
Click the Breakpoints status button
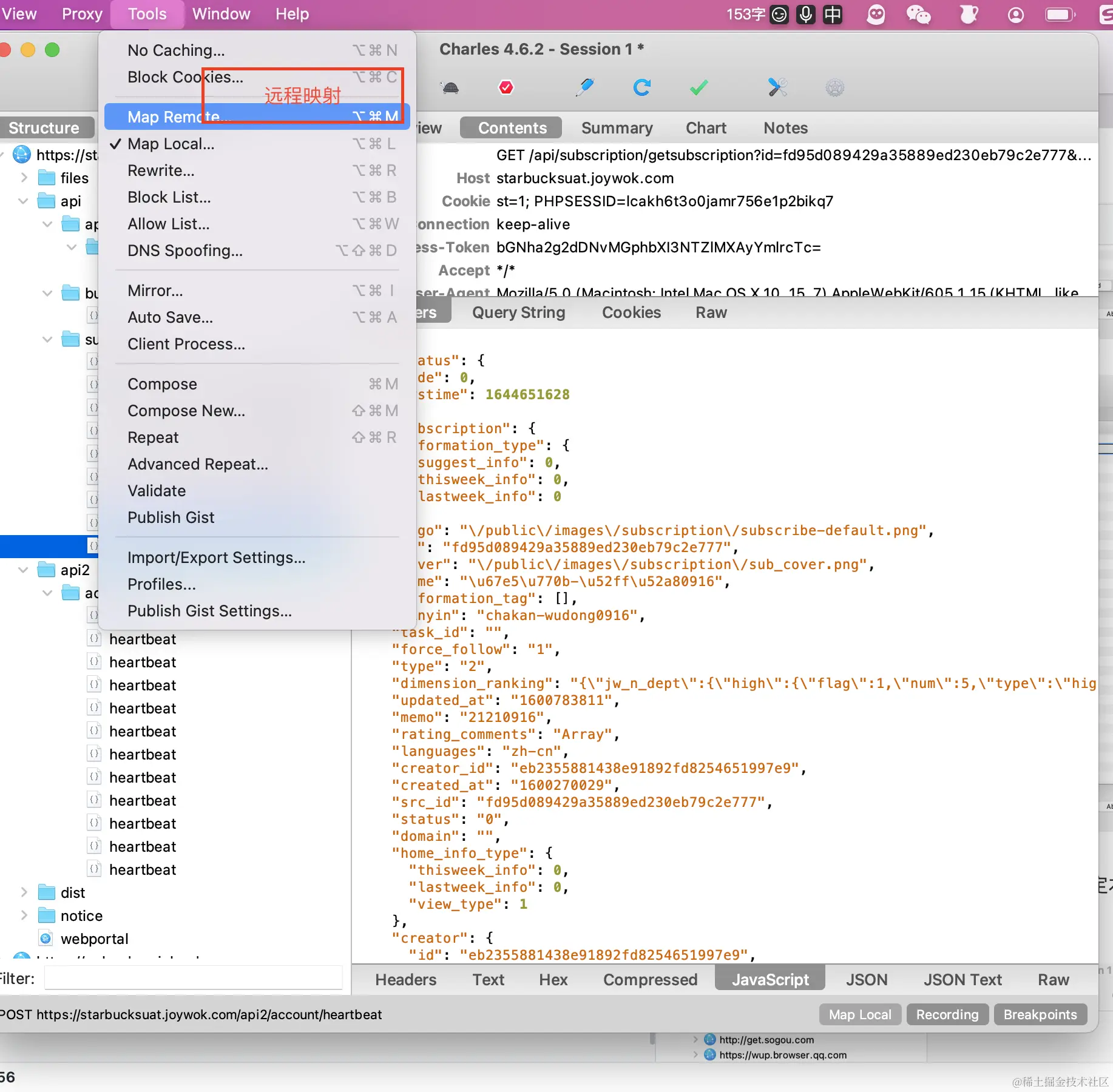[1040, 1014]
